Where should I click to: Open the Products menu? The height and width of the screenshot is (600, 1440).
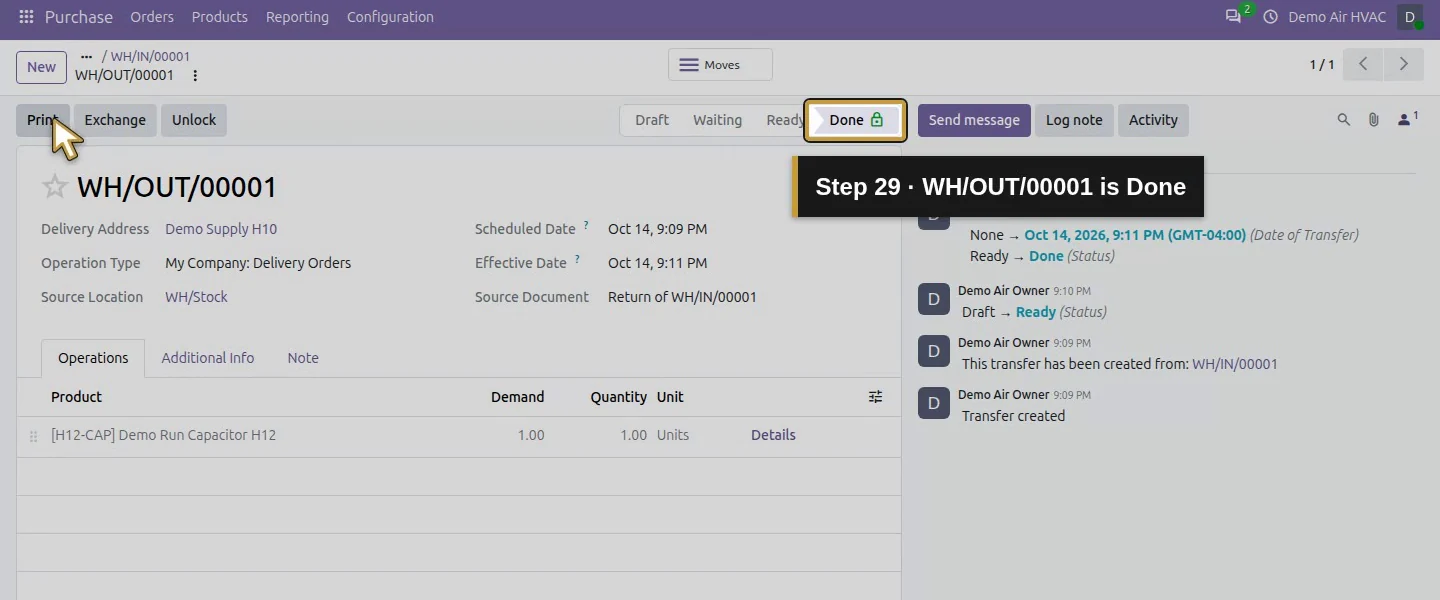(x=220, y=17)
